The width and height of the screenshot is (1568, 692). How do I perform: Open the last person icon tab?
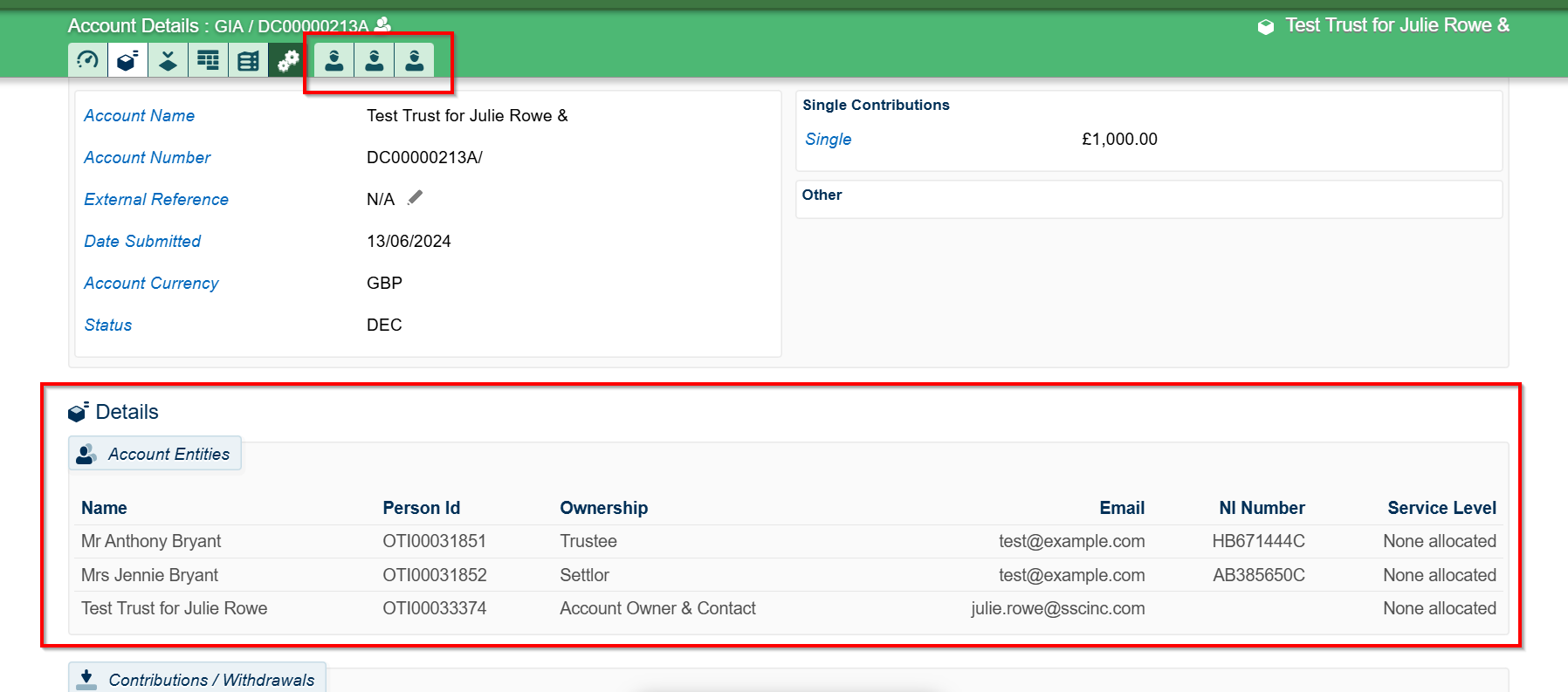point(414,60)
